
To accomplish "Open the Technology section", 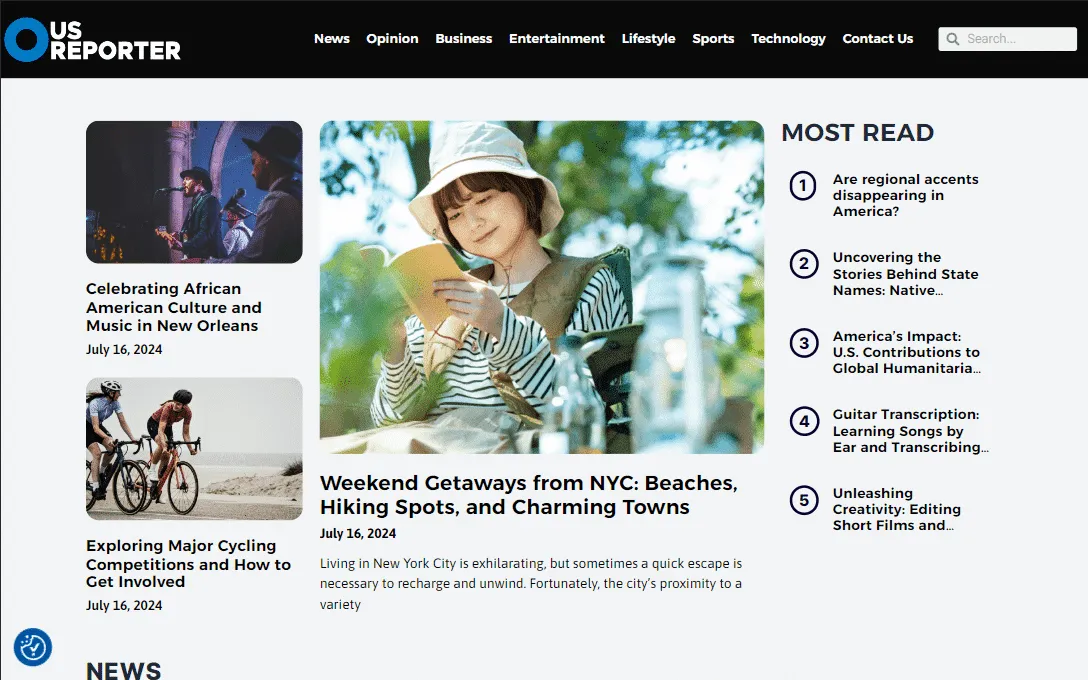I will (788, 39).
